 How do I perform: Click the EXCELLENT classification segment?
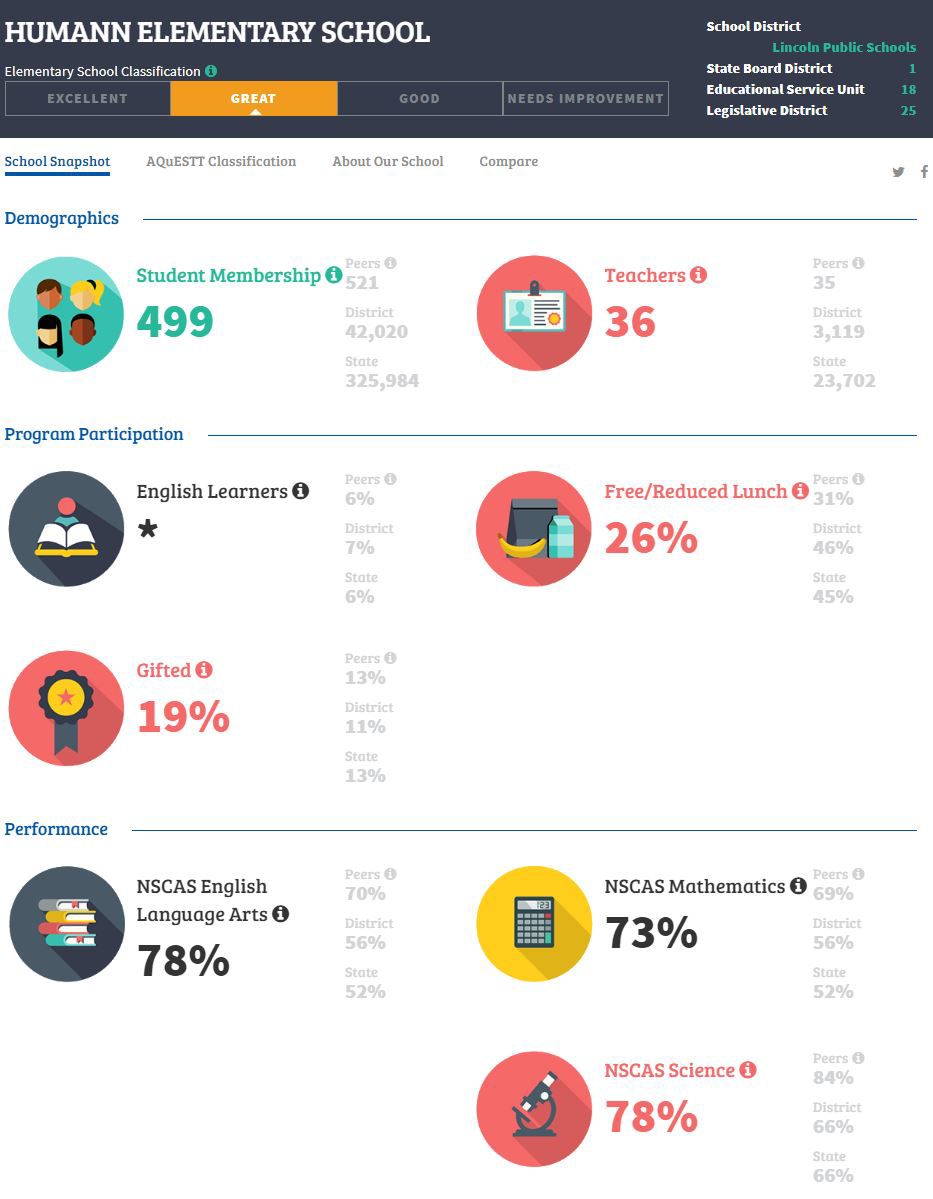(88, 99)
